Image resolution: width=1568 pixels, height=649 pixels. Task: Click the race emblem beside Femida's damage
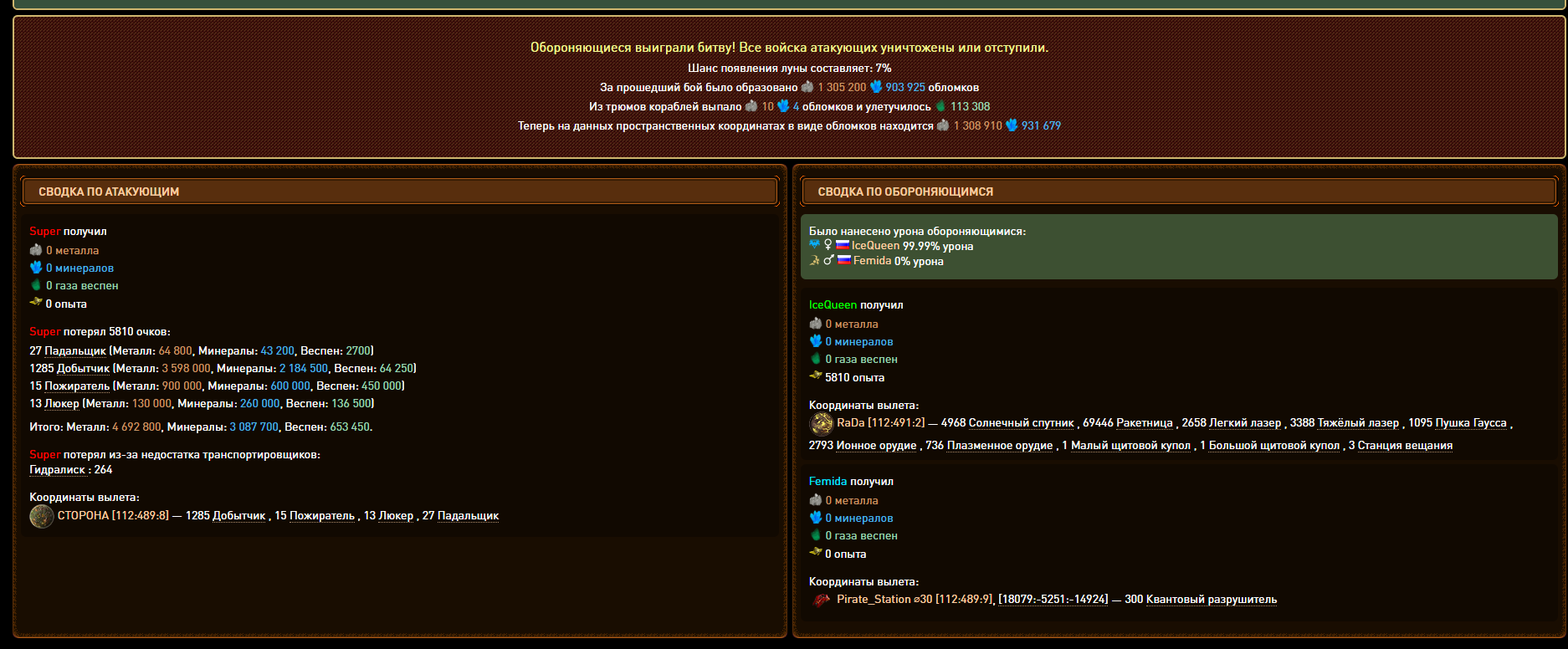814,260
